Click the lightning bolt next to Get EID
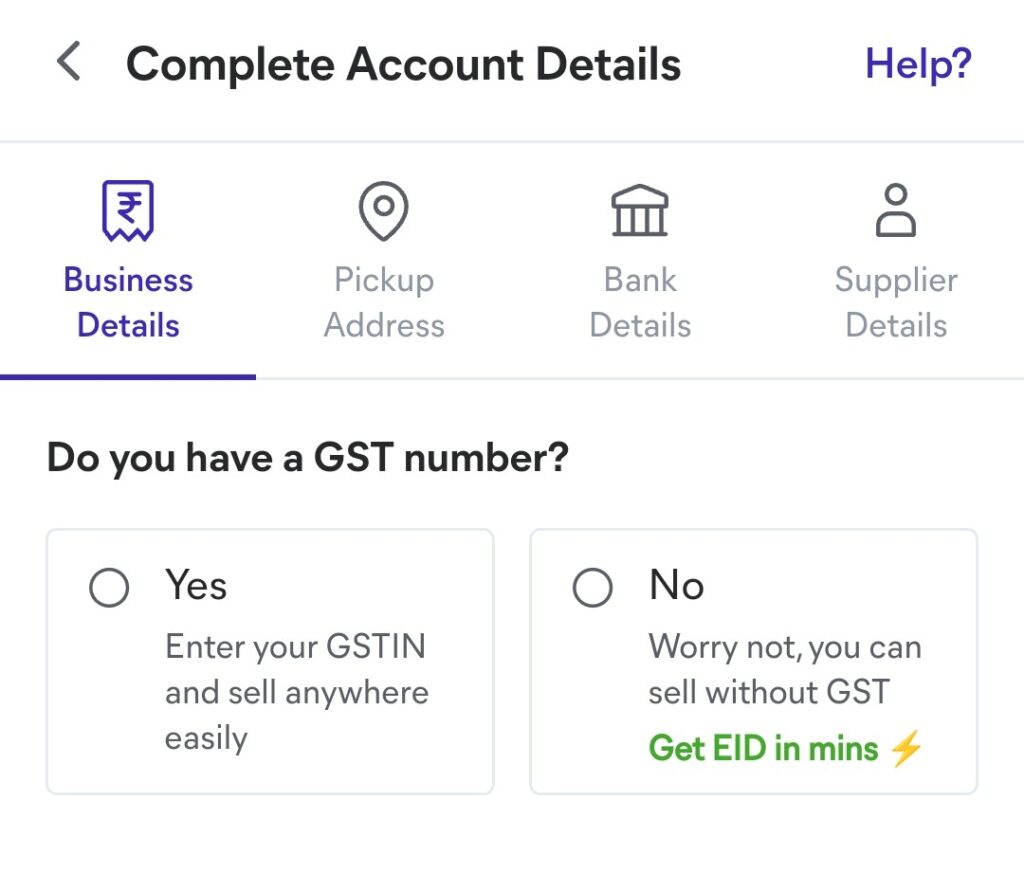 click(x=906, y=748)
